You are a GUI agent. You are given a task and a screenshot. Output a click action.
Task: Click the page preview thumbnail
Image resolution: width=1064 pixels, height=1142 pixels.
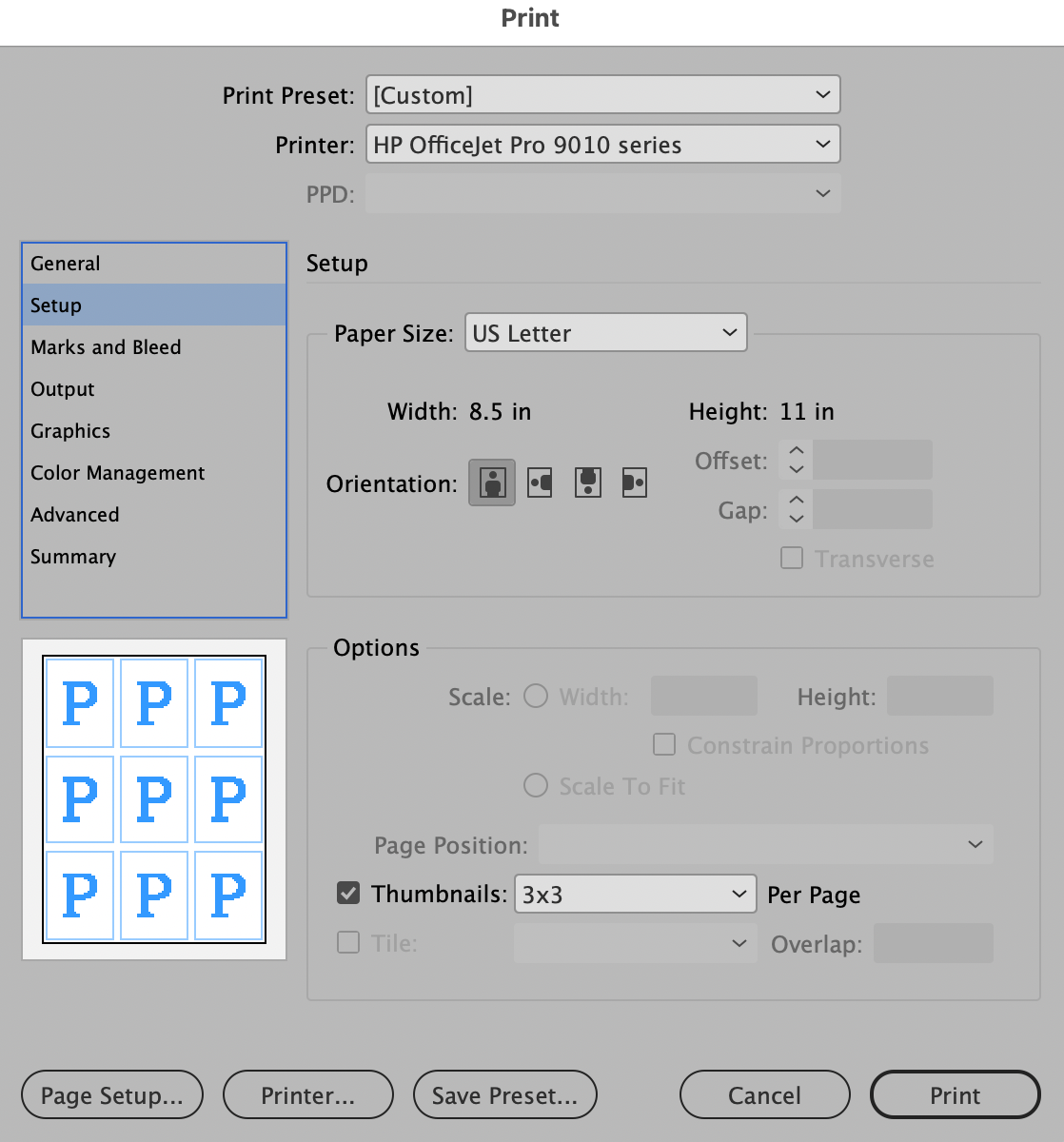click(153, 797)
